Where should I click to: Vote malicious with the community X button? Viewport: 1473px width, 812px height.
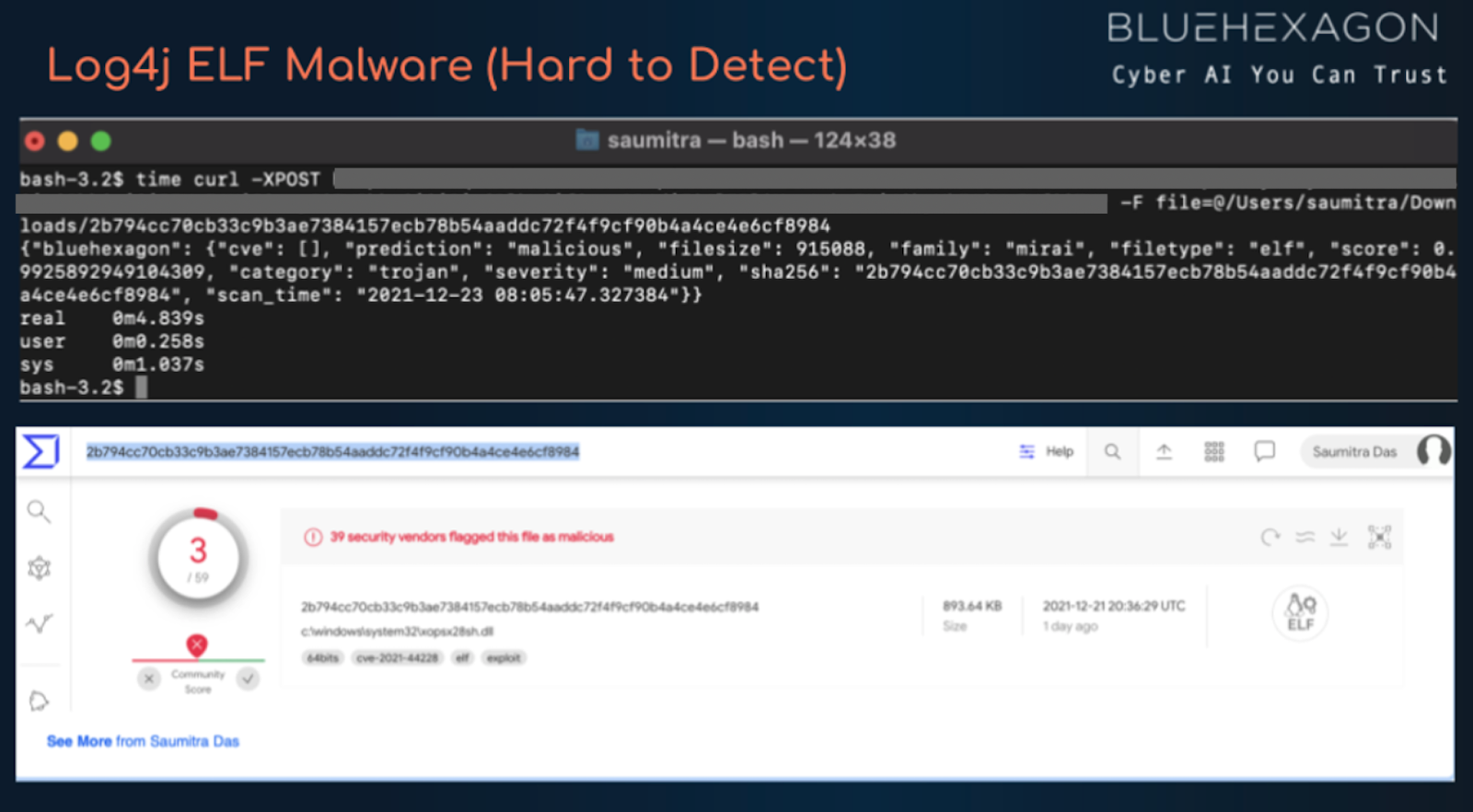click(x=149, y=679)
